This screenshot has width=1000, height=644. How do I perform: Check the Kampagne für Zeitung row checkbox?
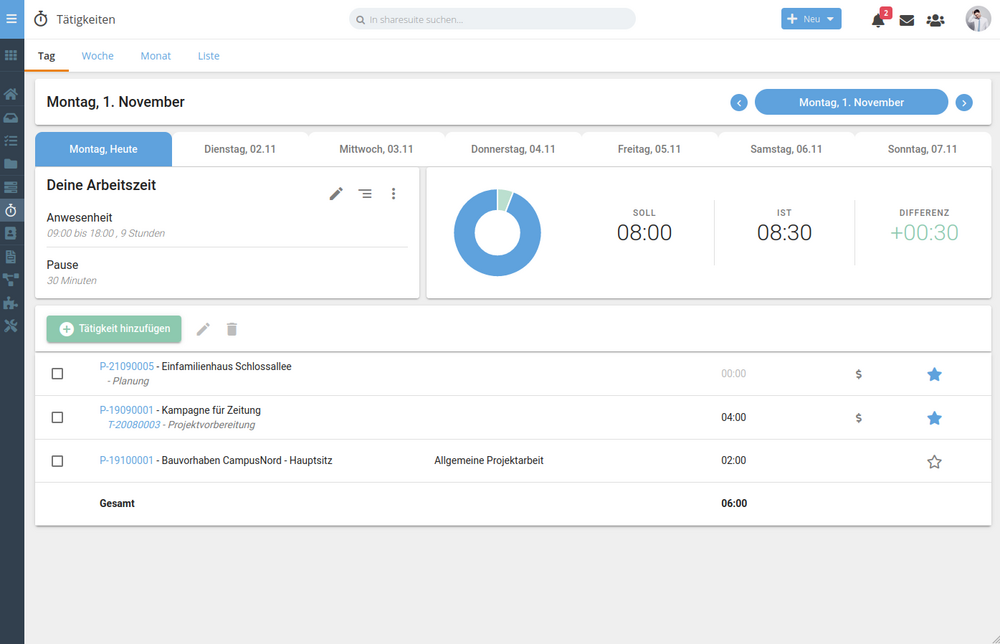(x=57, y=417)
